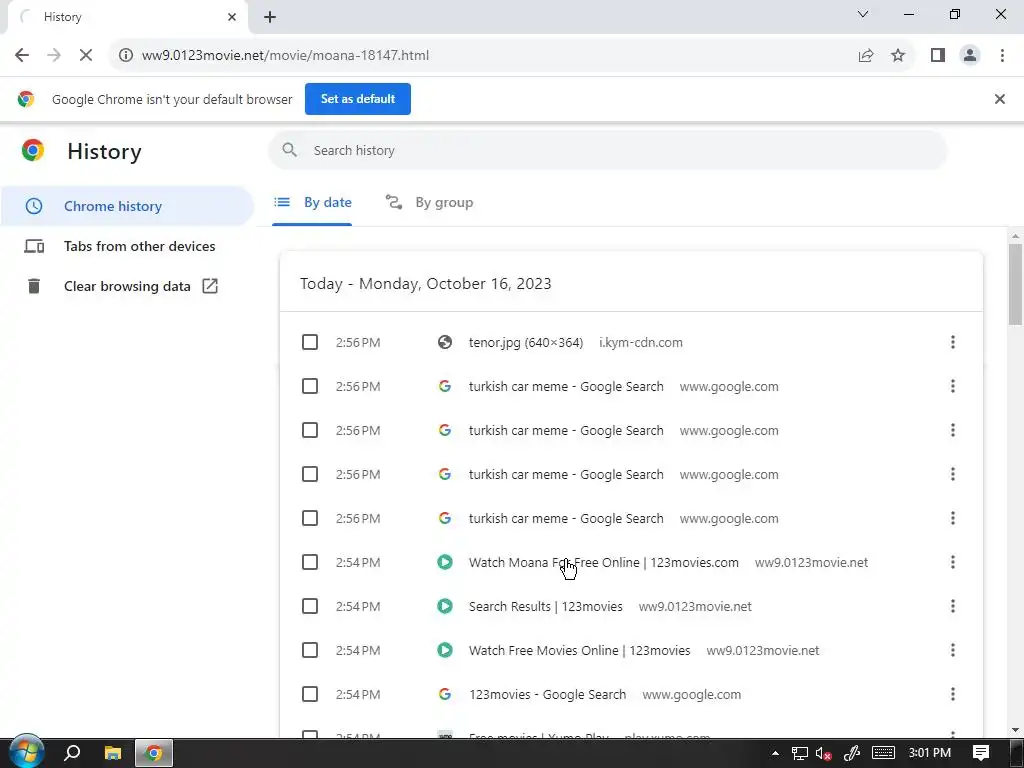Open the side panel icon
1024x768 pixels.
point(938,56)
